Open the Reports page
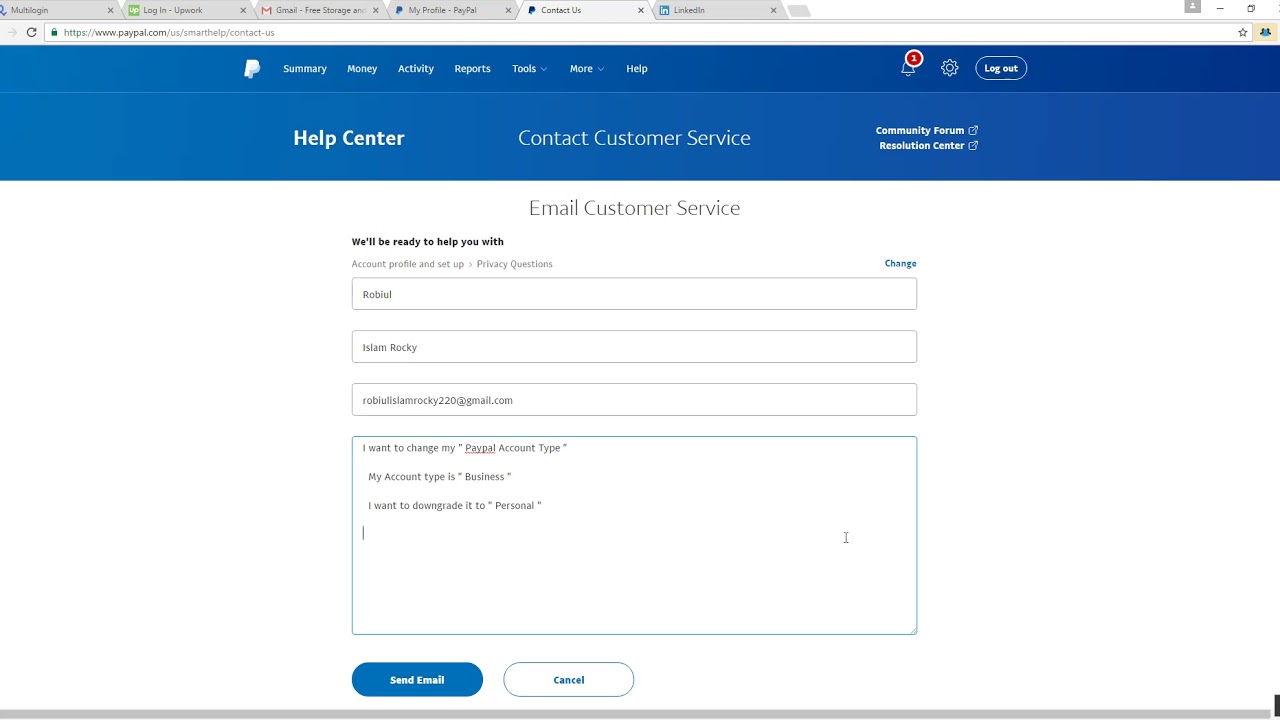 click(472, 69)
